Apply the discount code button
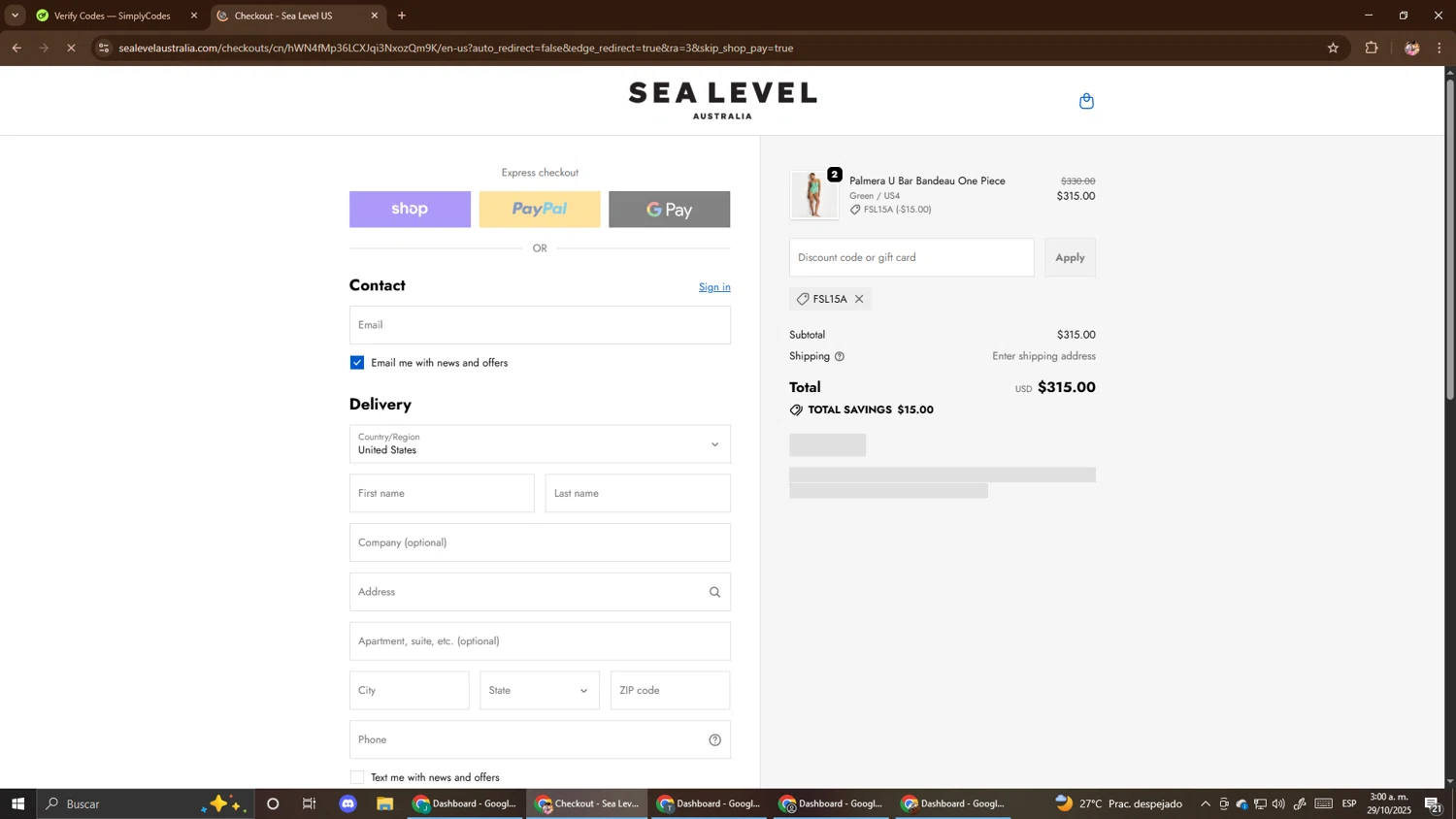Image resolution: width=1456 pixels, height=819 pixels. (1070, 258)
